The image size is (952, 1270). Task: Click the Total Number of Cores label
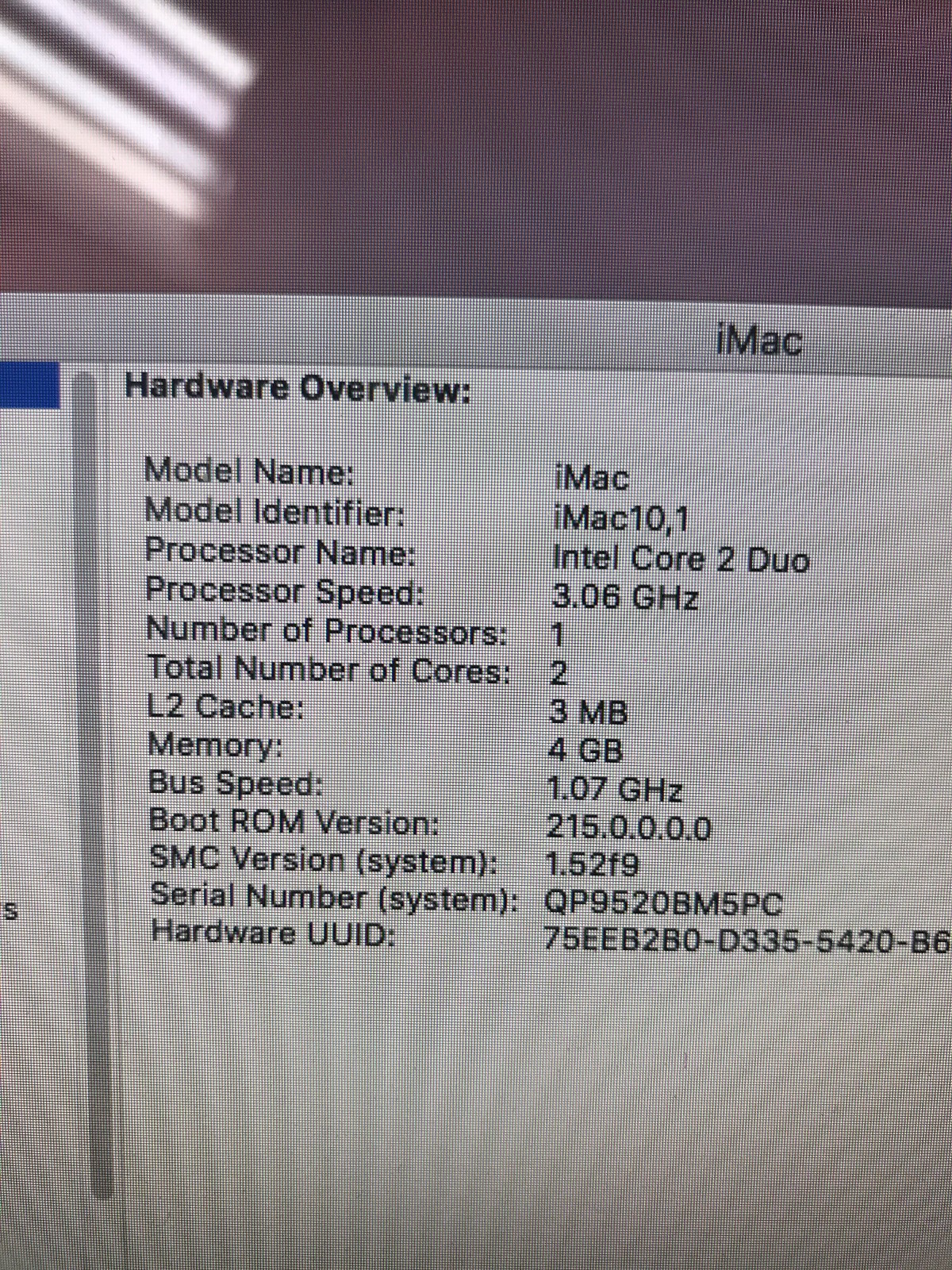point(329,670)
